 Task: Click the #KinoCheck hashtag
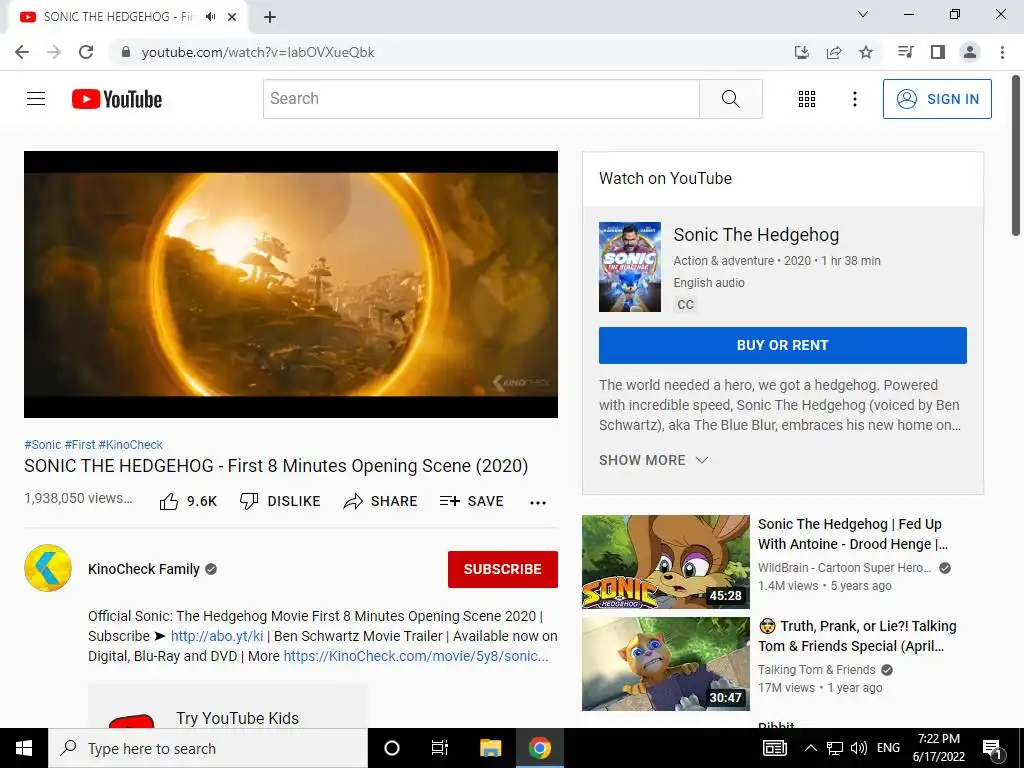coord(131,445)
